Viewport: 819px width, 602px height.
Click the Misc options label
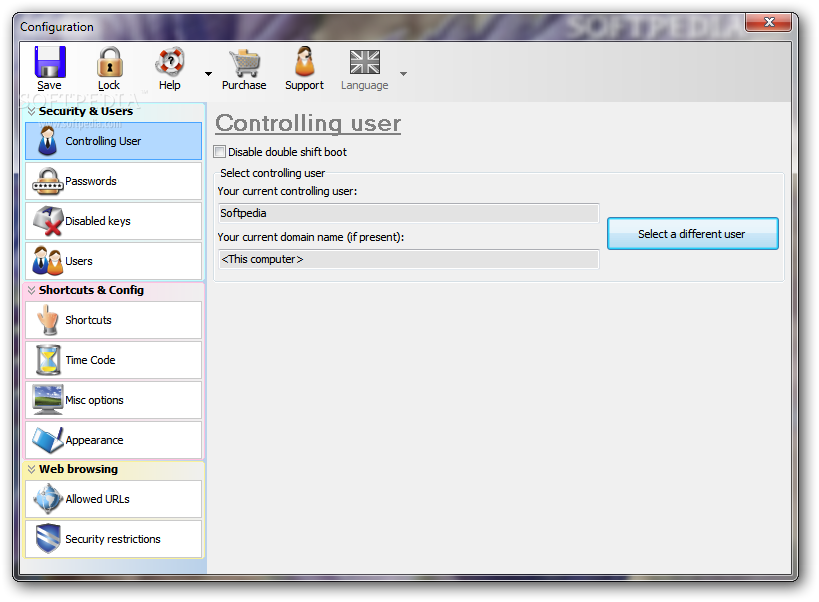coord(95,400)
